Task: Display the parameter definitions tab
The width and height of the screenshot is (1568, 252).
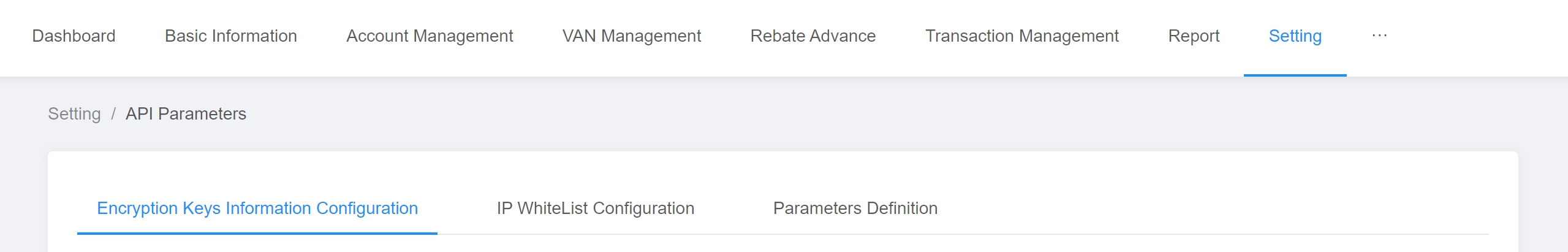Action: 855,208
